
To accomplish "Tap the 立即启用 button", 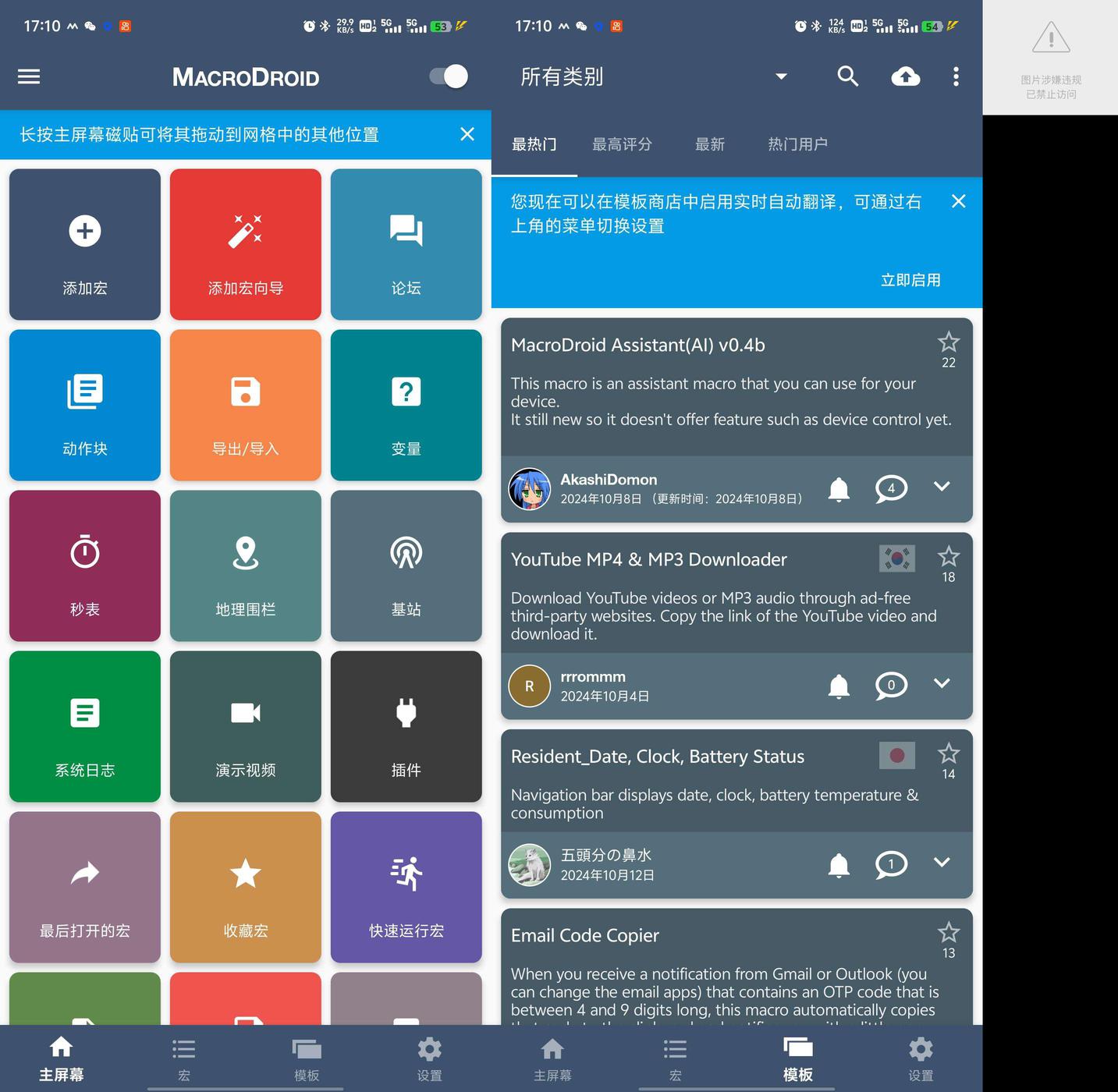I will (910, 280).
